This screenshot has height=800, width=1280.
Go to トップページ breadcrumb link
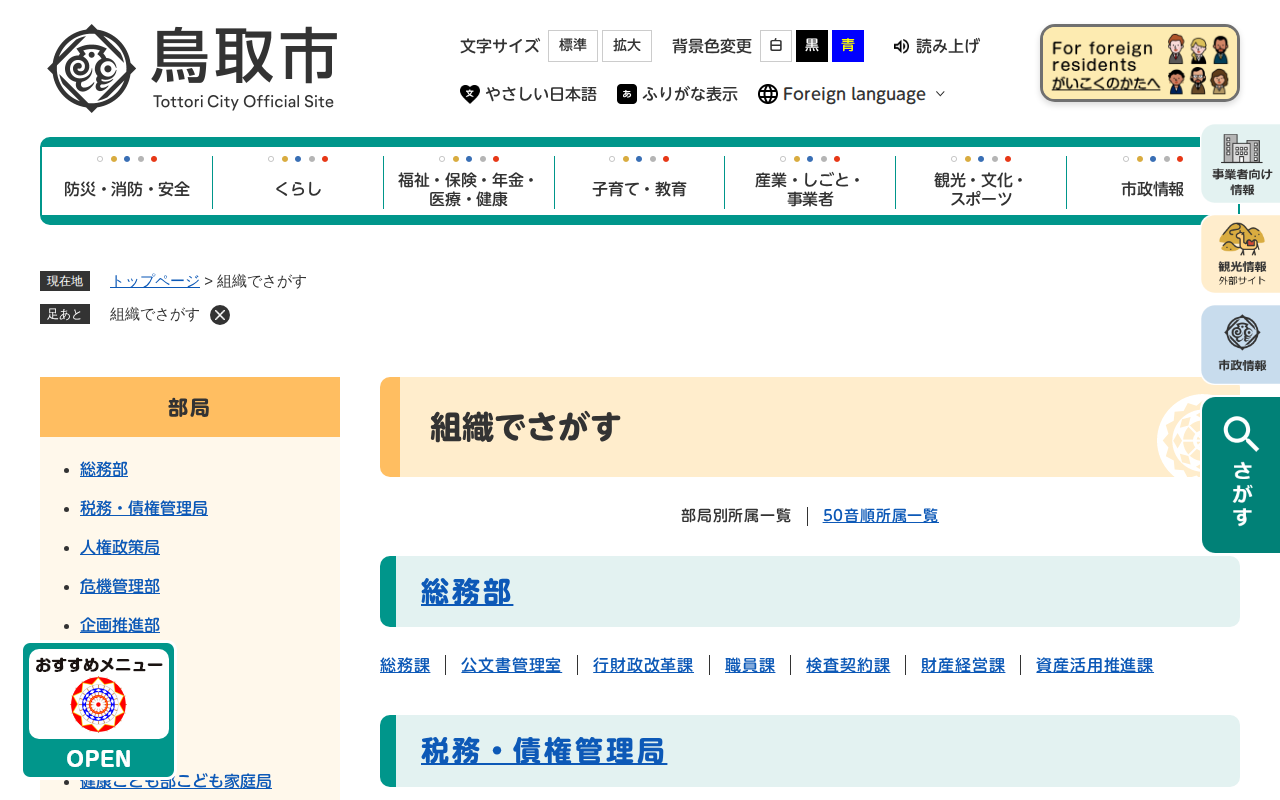click(x=155, y=281)
